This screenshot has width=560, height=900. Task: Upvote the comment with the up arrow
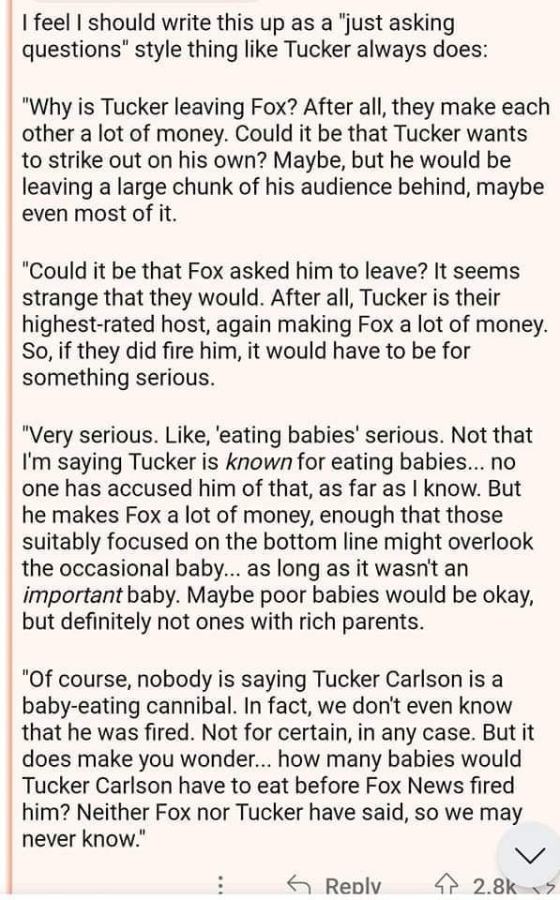pos(445,885)
